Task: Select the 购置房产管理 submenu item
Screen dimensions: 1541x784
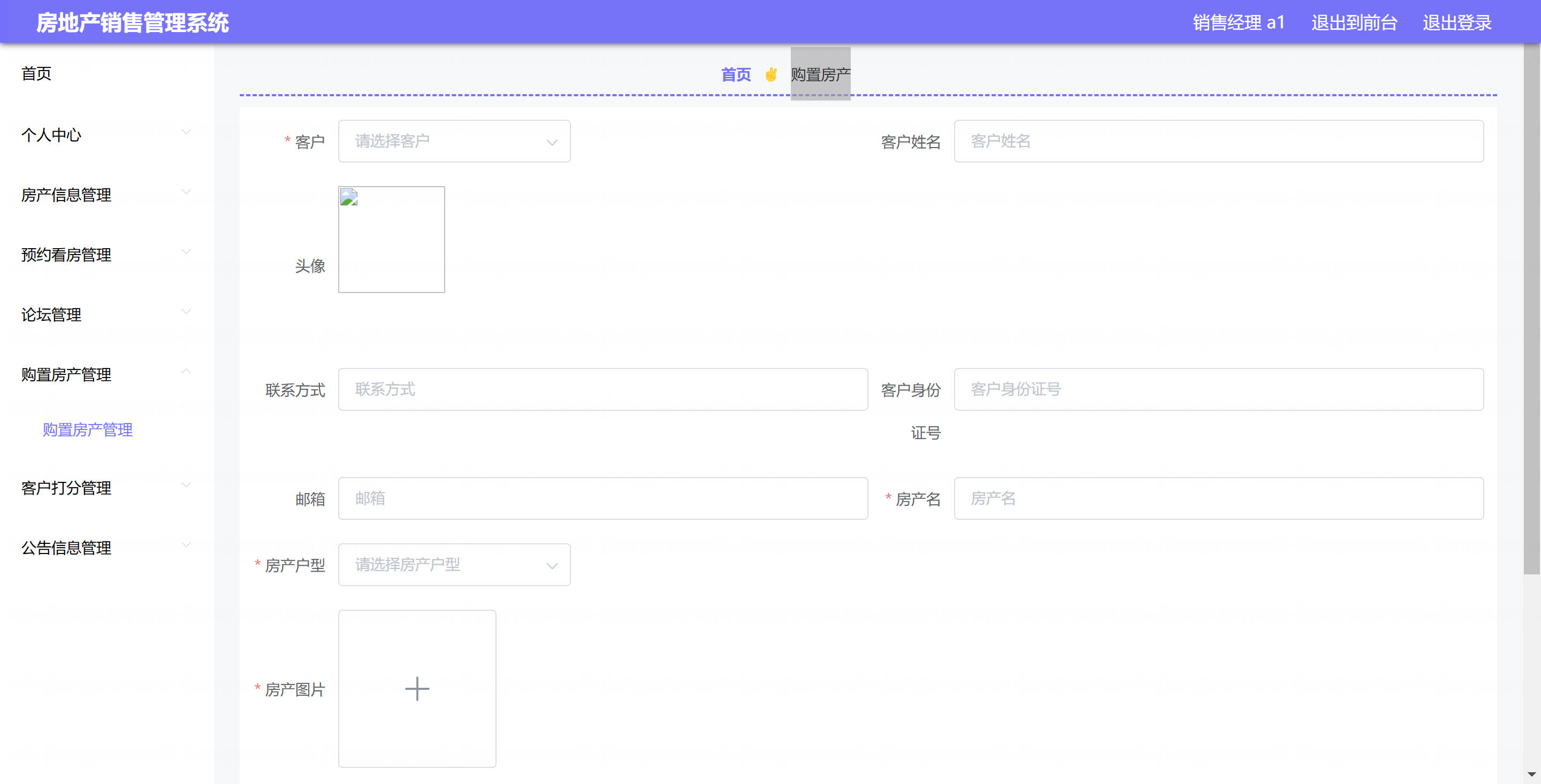Action: tap(87, 429)
